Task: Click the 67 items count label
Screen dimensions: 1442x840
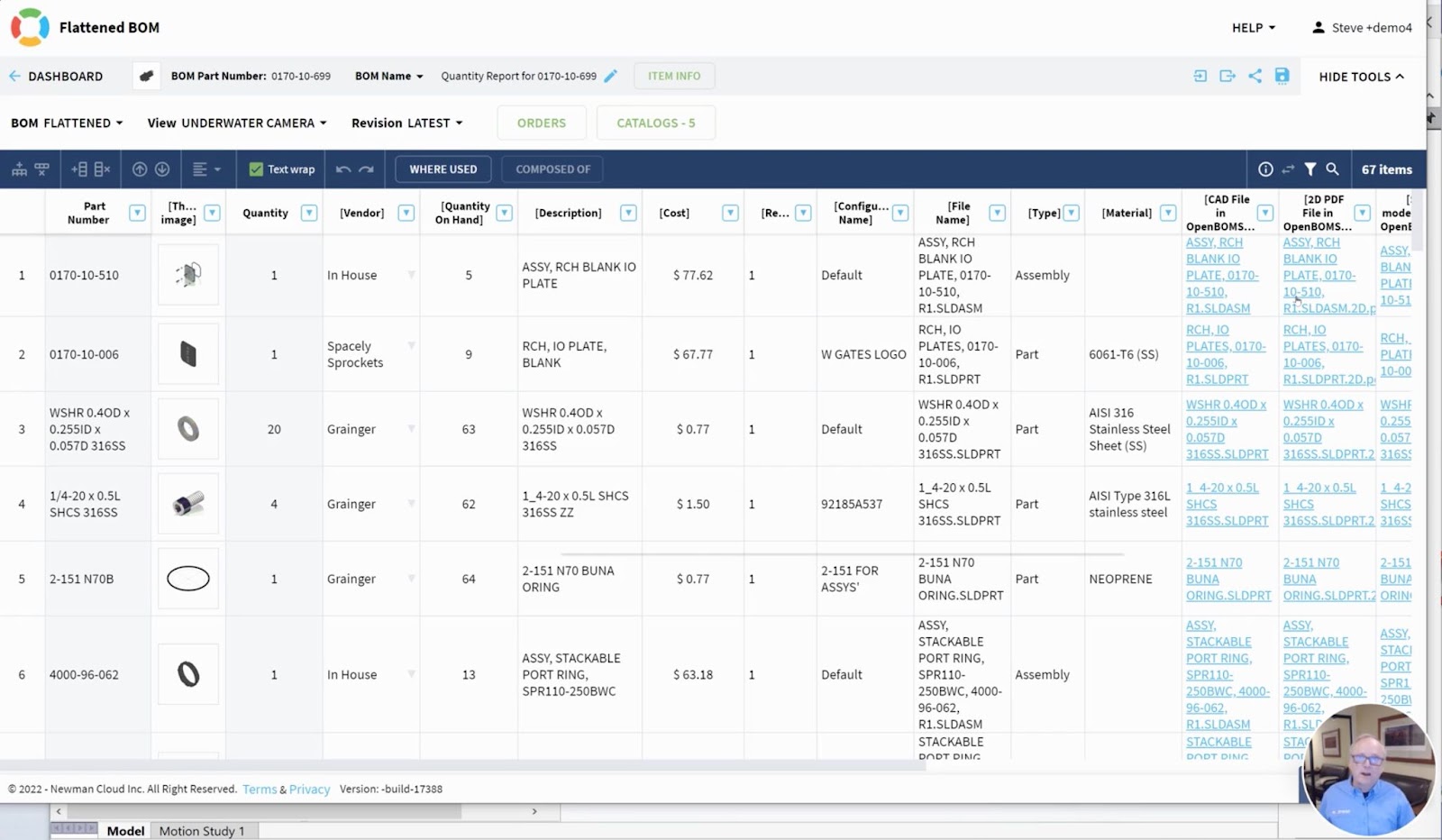Action: pyautogui.click(x=1386, y=169)
